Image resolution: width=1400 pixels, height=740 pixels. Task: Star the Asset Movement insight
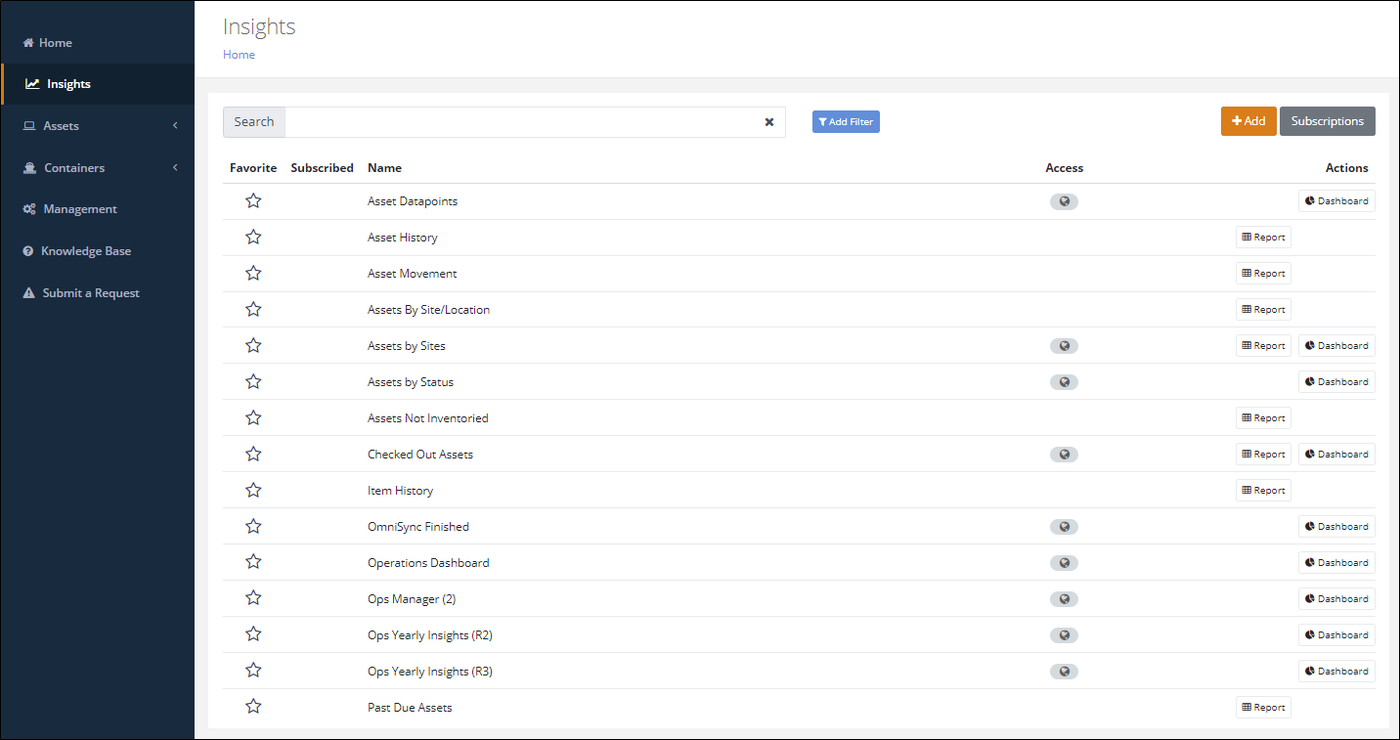click(x=253, y=273)
